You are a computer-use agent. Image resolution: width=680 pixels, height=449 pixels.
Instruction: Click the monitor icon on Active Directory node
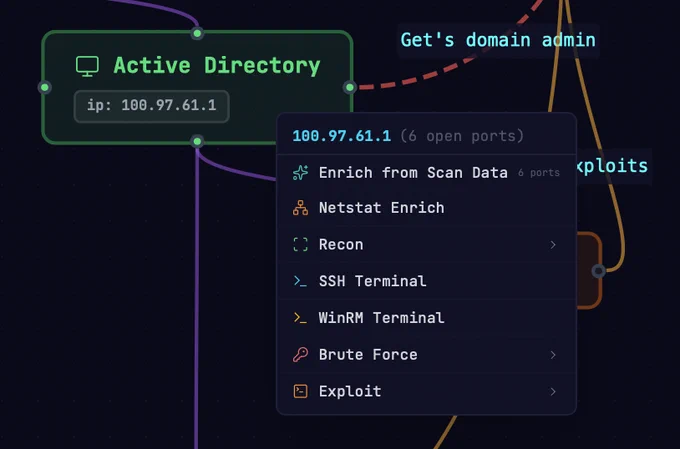coord(87,66)
